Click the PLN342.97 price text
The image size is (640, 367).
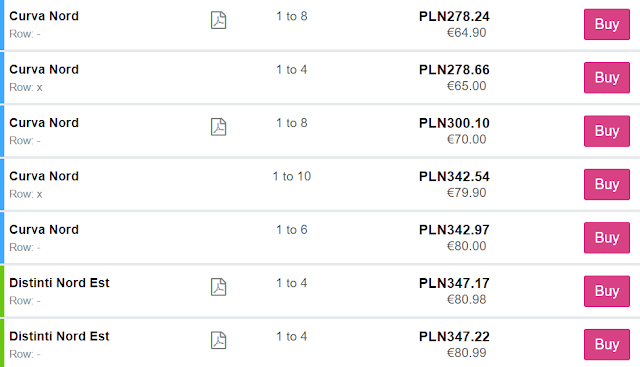(x=454, y=230)
